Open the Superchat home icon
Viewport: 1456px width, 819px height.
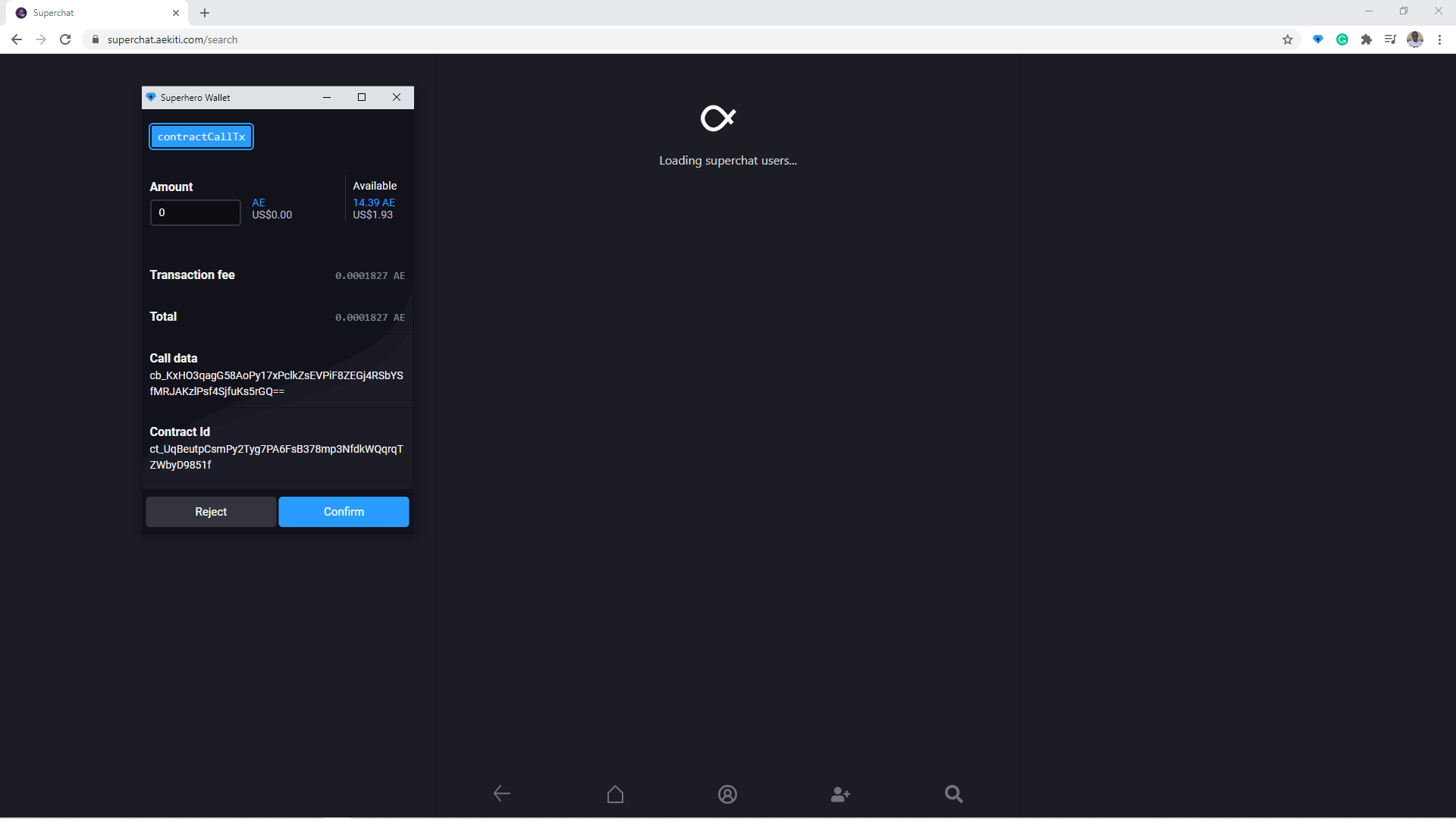point(615,794)
